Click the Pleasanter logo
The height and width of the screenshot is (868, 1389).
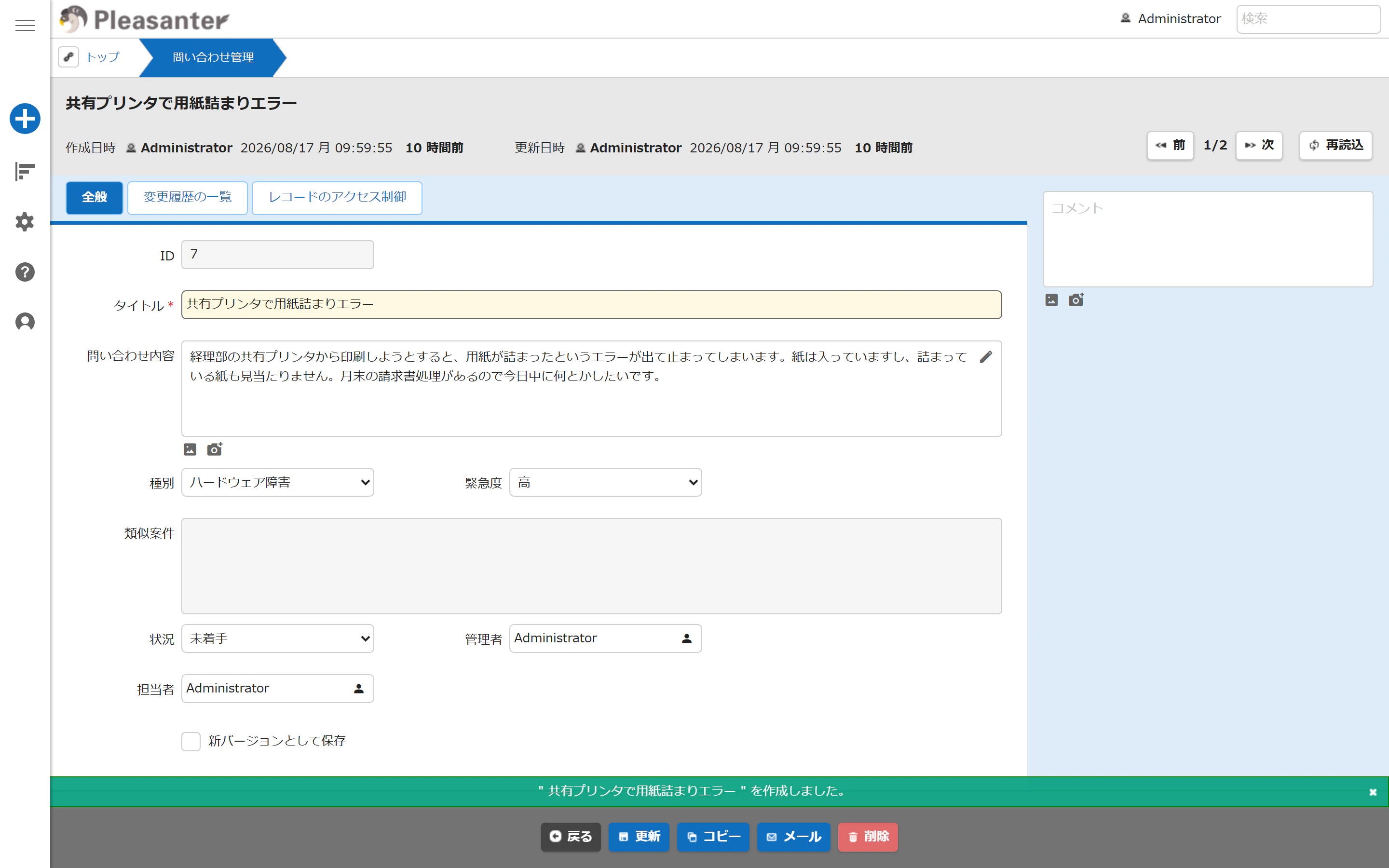click(144, 19)
